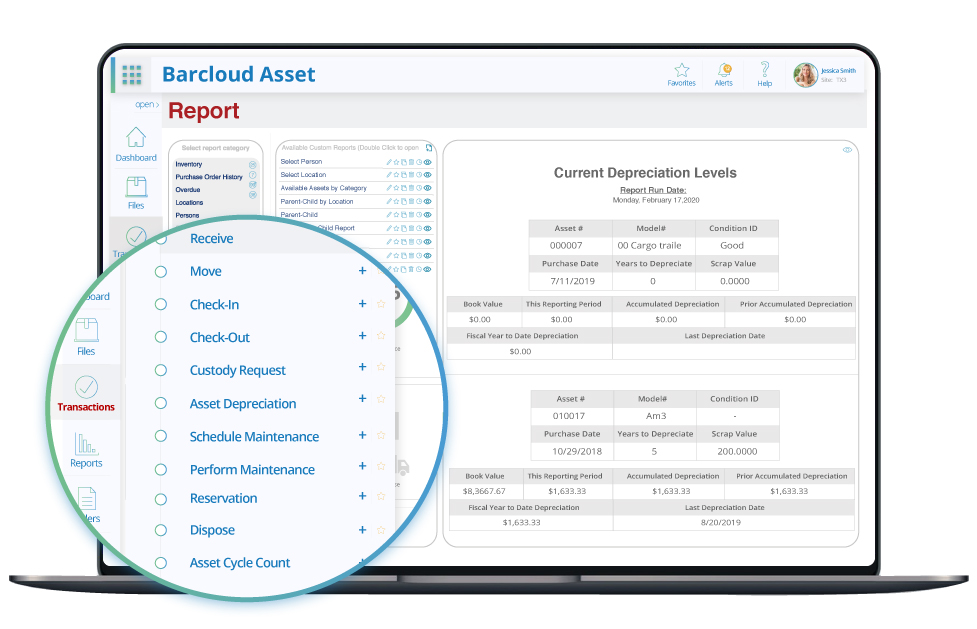
Task: Toggle favorite star on Check-In row
Action: pos(381,304)
